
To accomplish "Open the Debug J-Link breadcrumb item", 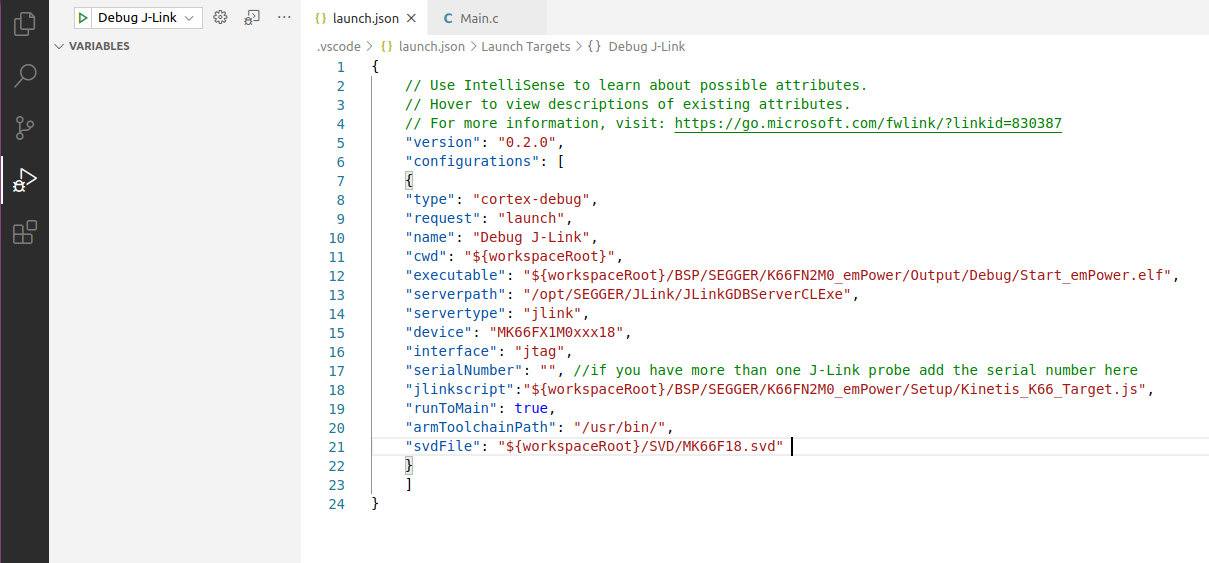I will 646,47.
